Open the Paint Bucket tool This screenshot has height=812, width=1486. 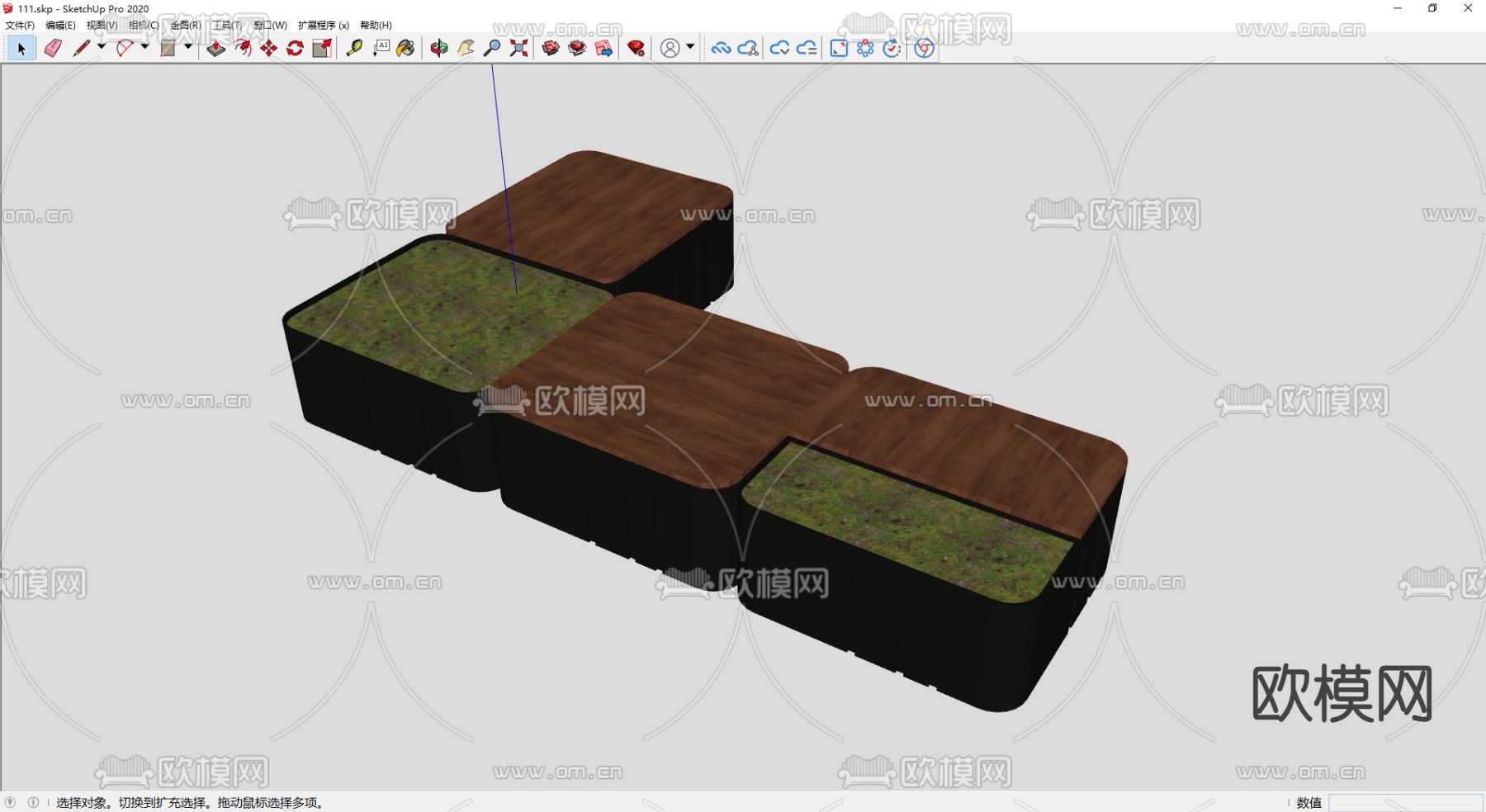pos(406,48)
